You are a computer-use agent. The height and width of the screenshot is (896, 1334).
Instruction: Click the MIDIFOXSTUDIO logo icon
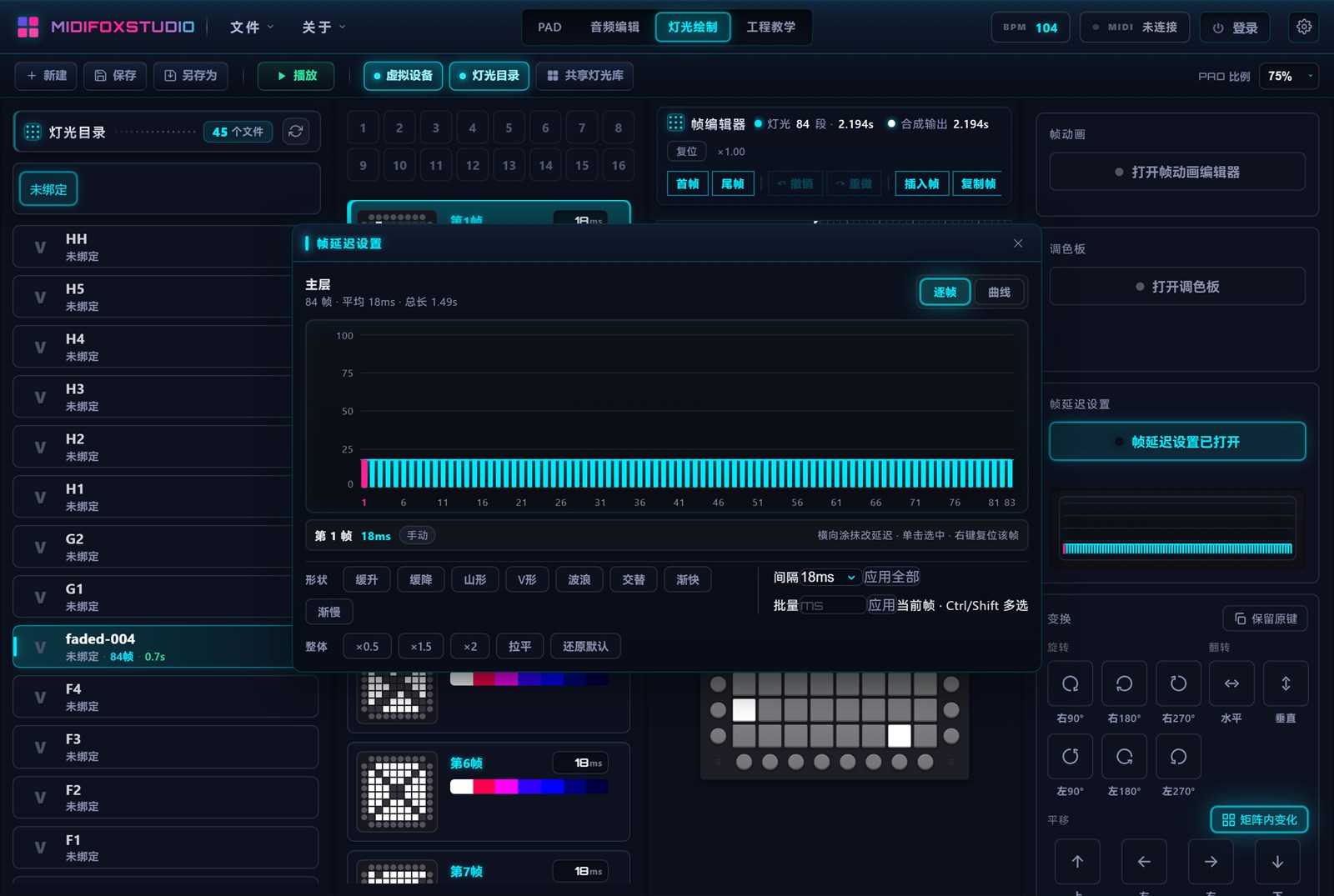(28, 27)
